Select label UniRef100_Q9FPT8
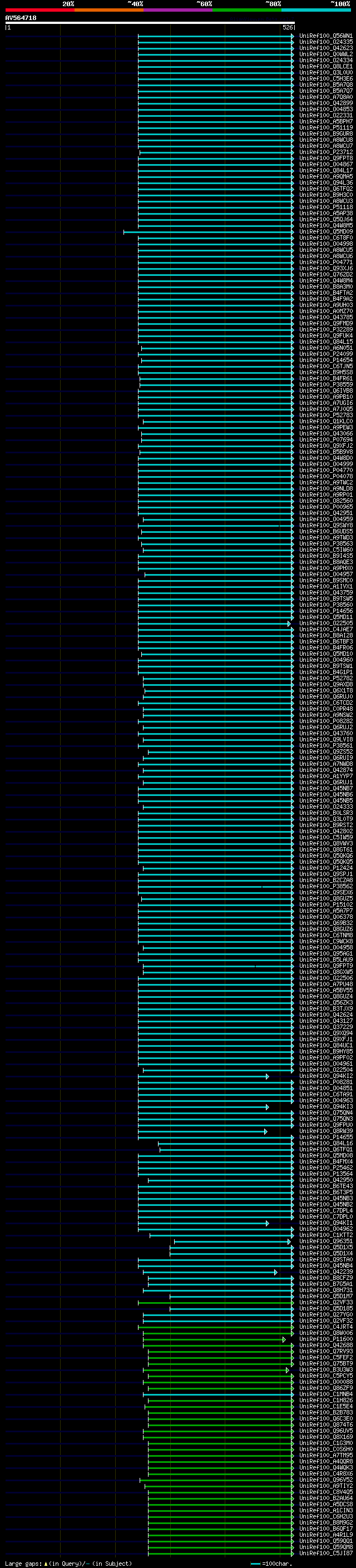Viewport: 356px width, 1568px height. point(325,159)
